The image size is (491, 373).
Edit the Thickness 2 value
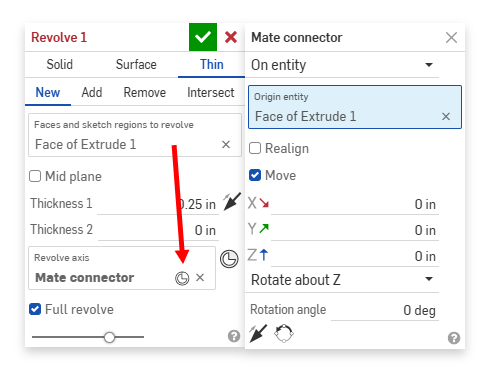click(x=158, y=230)
